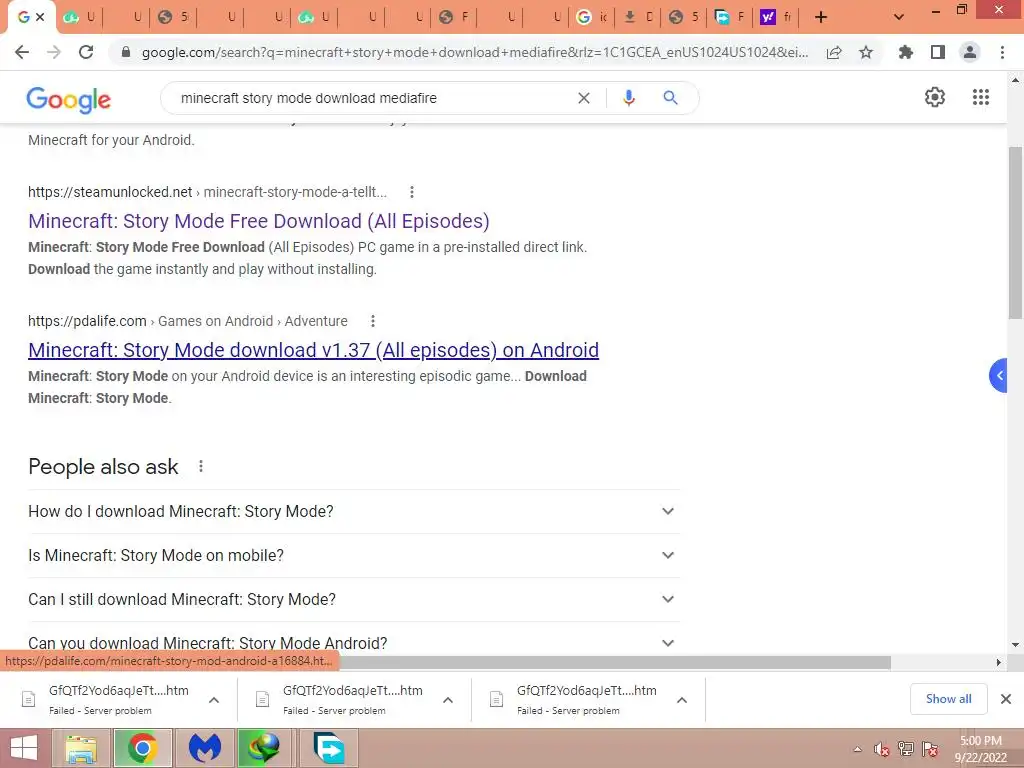This screenshot has height=768, width=1024.
Task: Open File Explorer from the taskbar
Action: [x=81, y=748]
